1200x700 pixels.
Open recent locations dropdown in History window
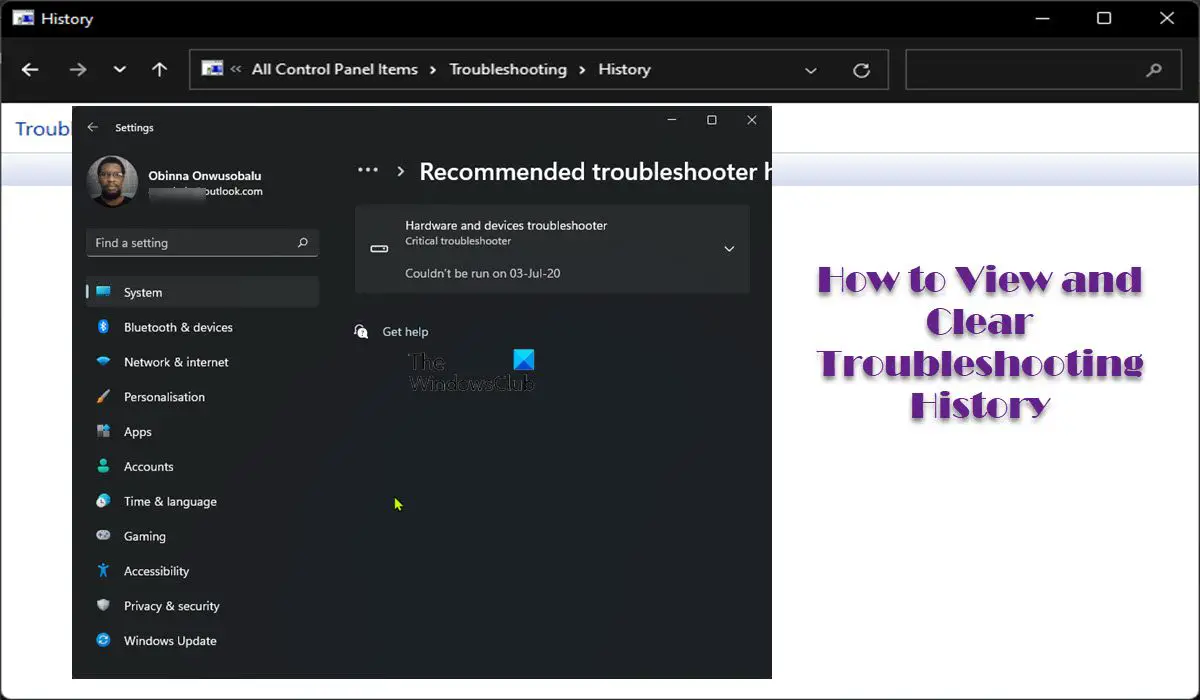coord(120,70)
